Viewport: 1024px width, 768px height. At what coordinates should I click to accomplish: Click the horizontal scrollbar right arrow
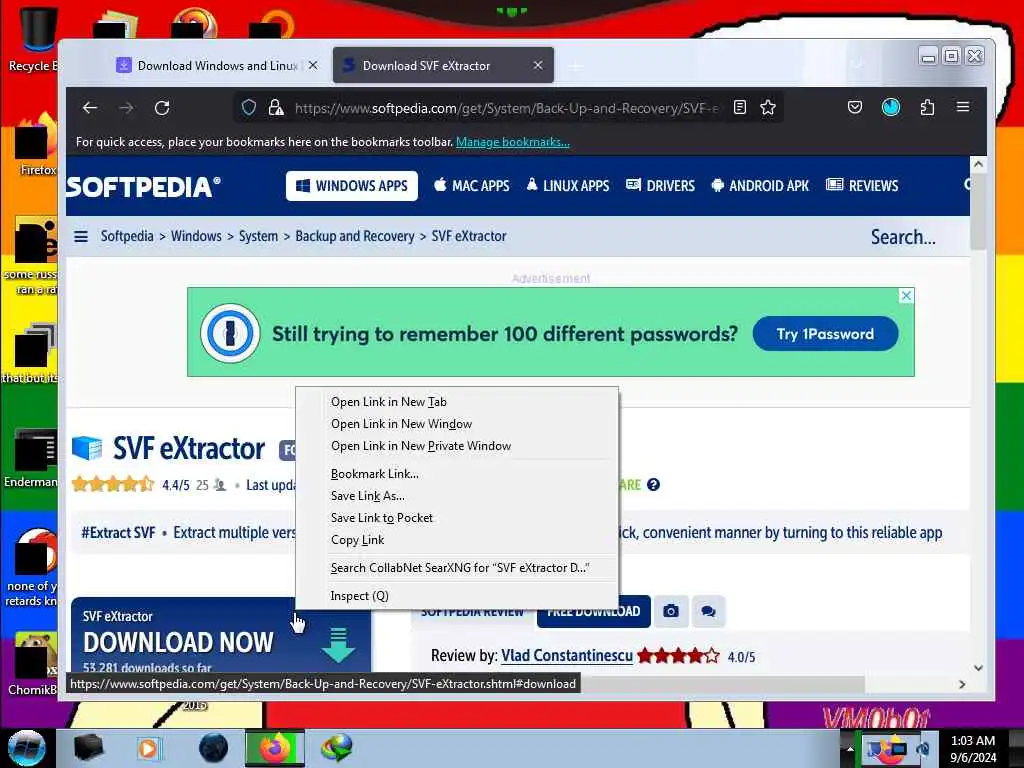pos(961,684)
